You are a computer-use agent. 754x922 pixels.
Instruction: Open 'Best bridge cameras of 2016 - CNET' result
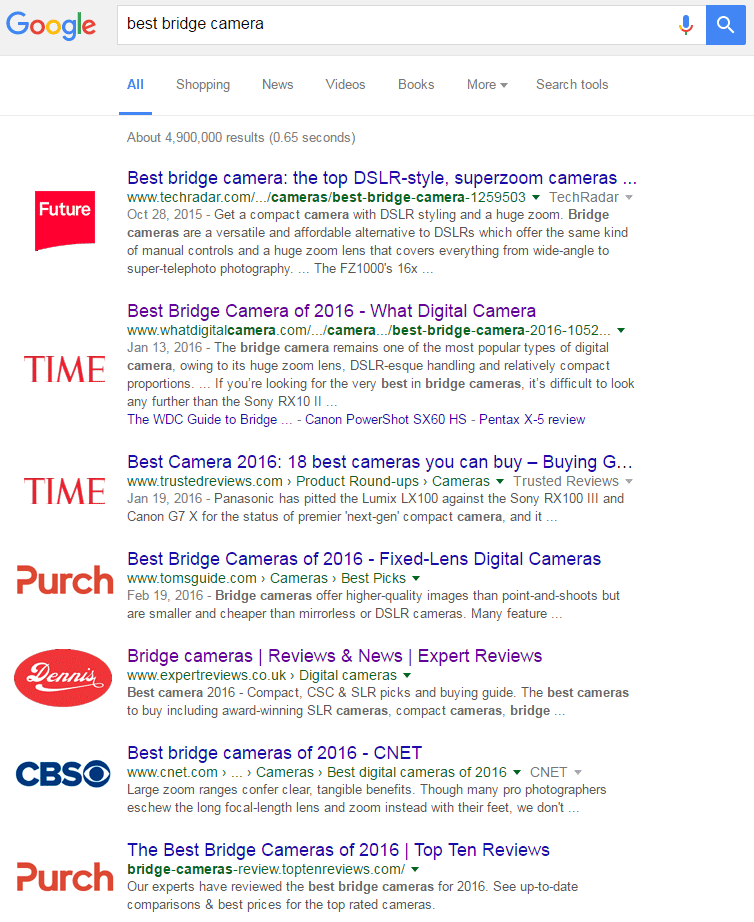pyautogui.click(x=274, y=753)
